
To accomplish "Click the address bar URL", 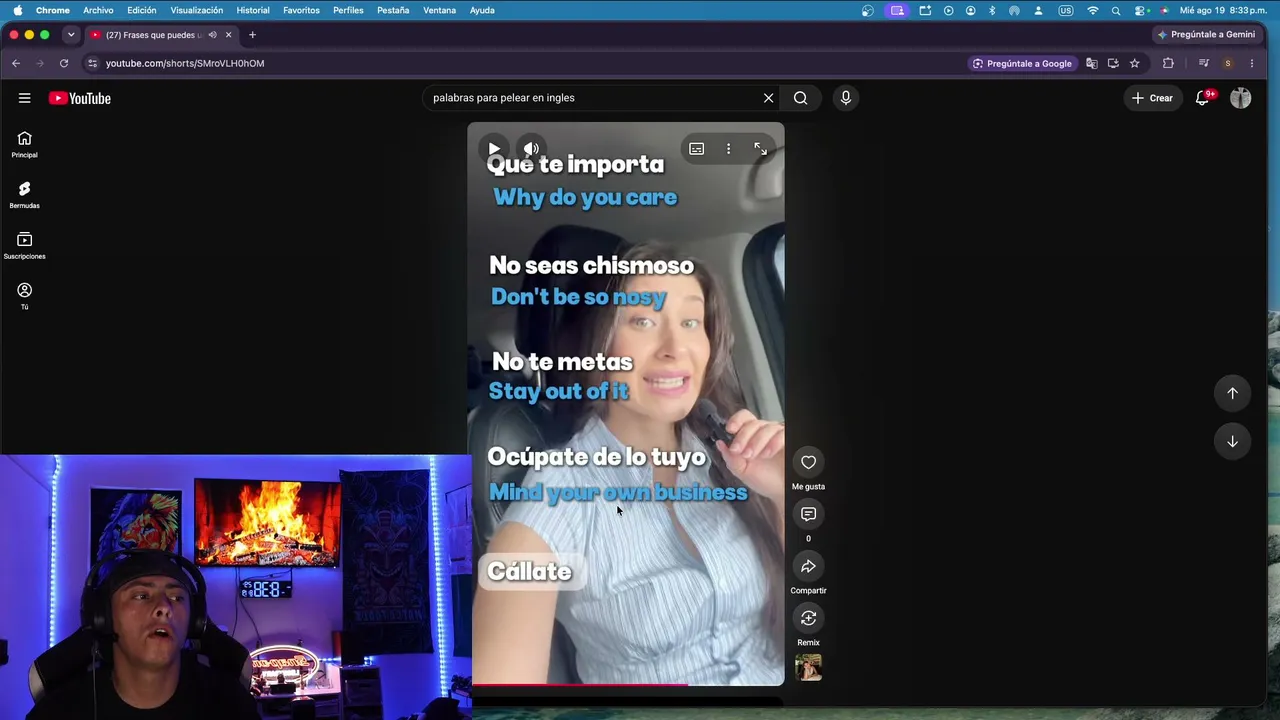I will 185,63.
